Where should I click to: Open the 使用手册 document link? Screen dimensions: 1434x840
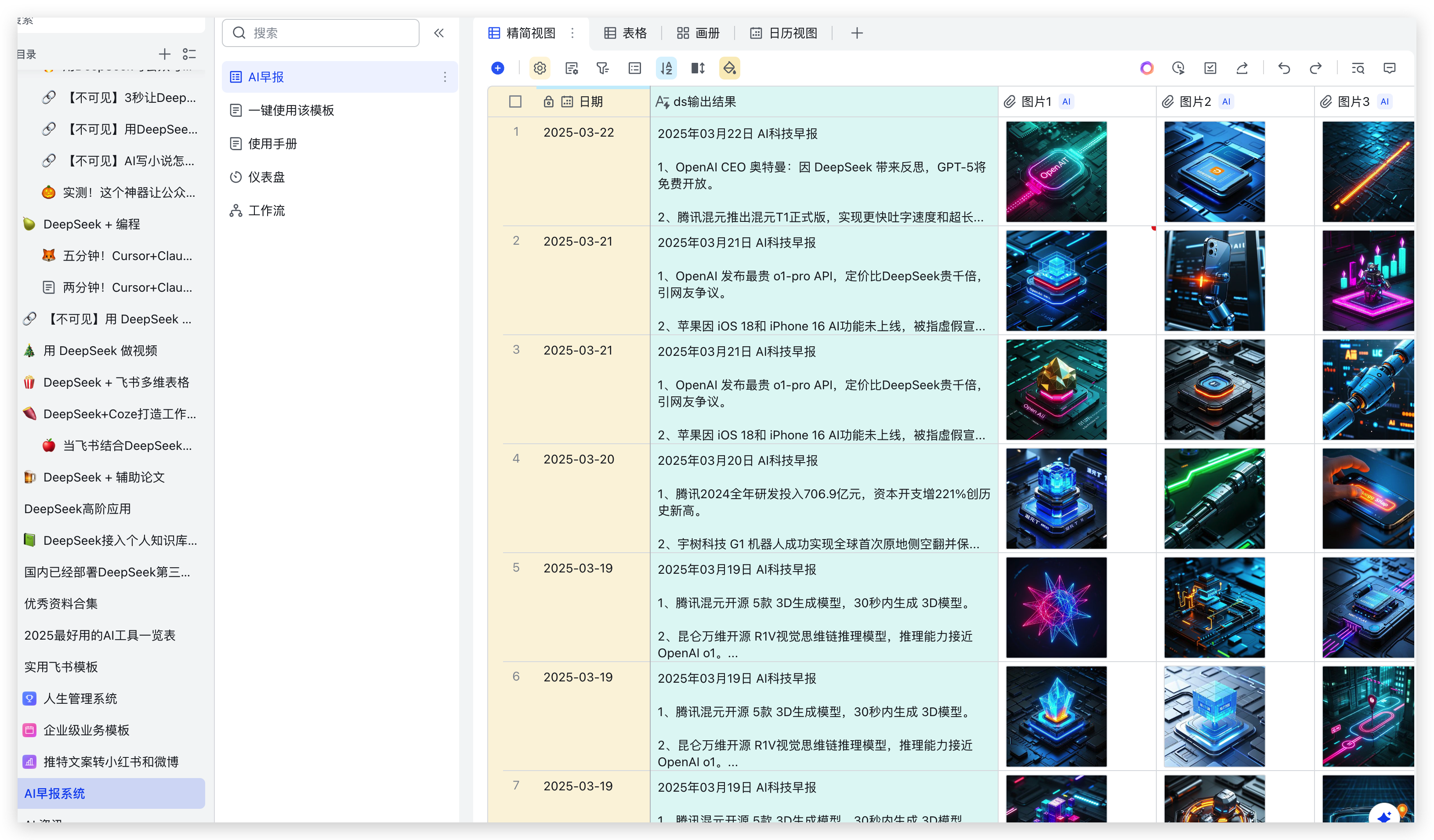[x=272, y=143]
